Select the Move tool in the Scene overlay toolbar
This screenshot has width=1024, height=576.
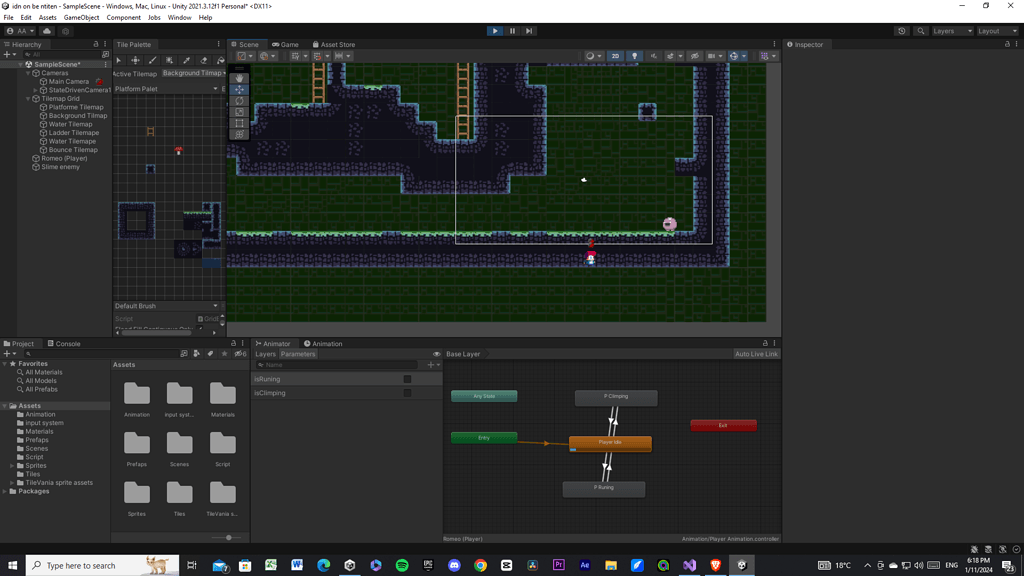(239, 89)
